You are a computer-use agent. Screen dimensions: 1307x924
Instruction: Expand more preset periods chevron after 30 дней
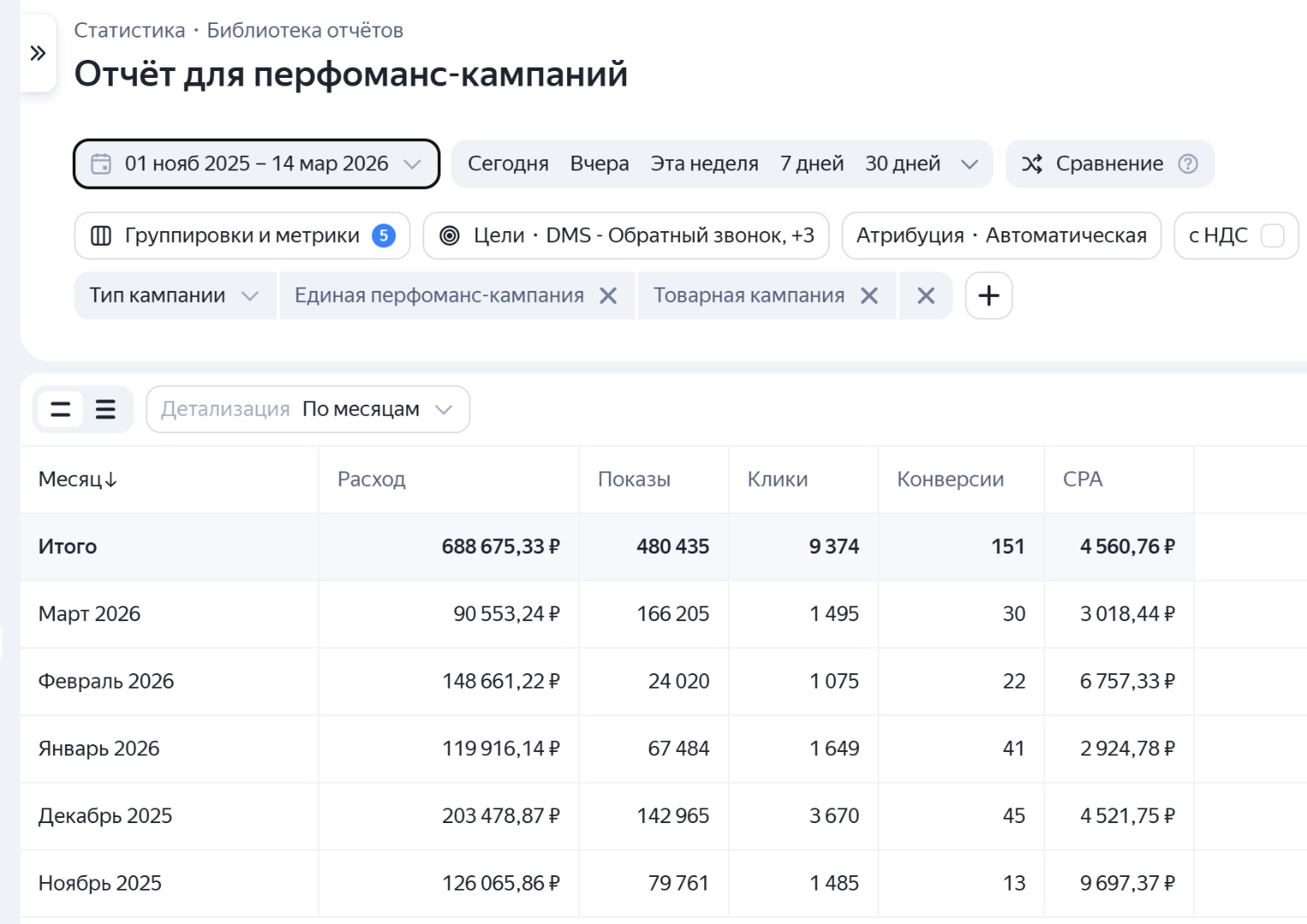pos(969,163)
